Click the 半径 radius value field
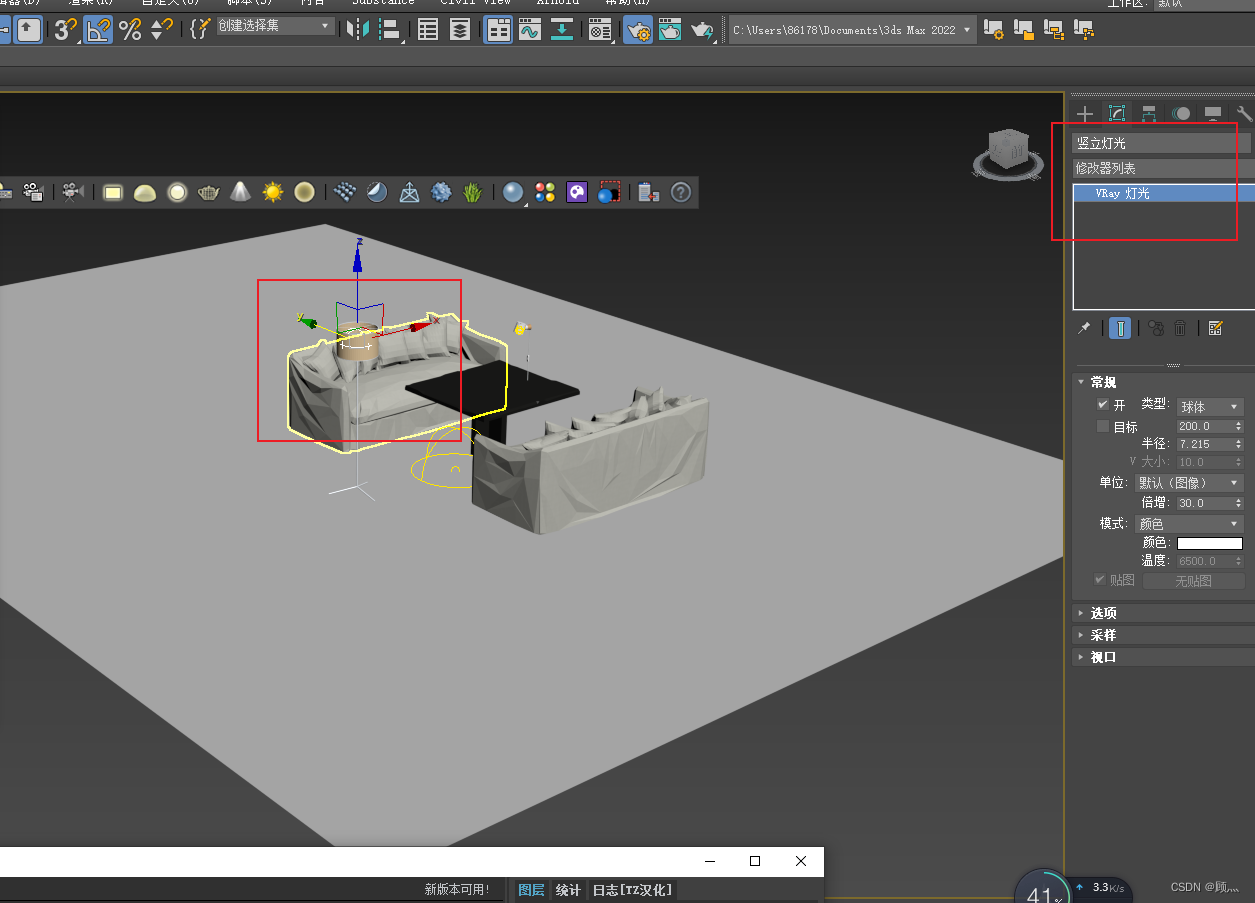This screenshot has width=1255, height=903. pyautogui.click(x=1205, y=444)
